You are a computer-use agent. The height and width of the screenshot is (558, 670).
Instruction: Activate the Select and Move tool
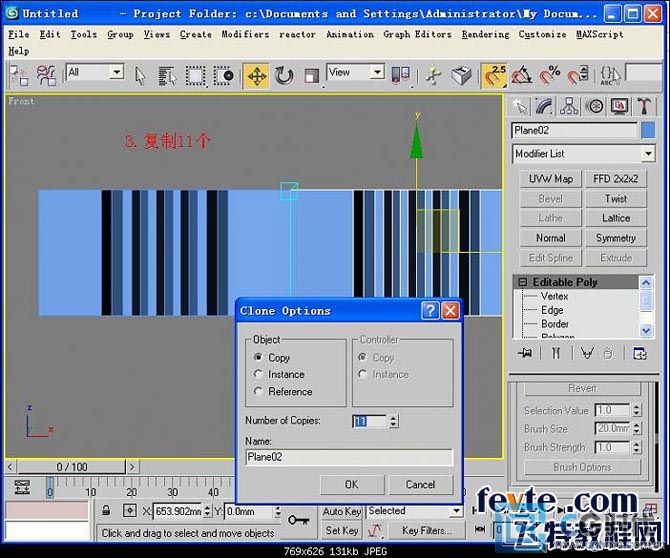[x=256, y=76]
